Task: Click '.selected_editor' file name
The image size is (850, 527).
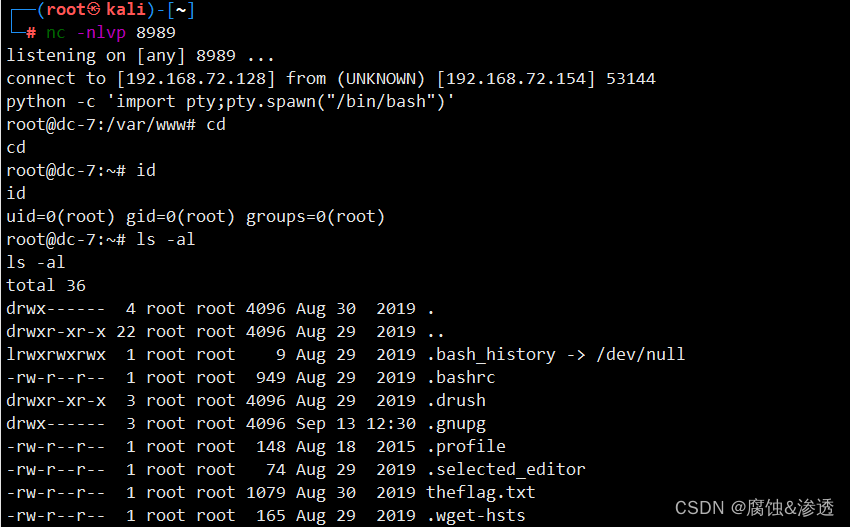Action: tap(506, 469)
